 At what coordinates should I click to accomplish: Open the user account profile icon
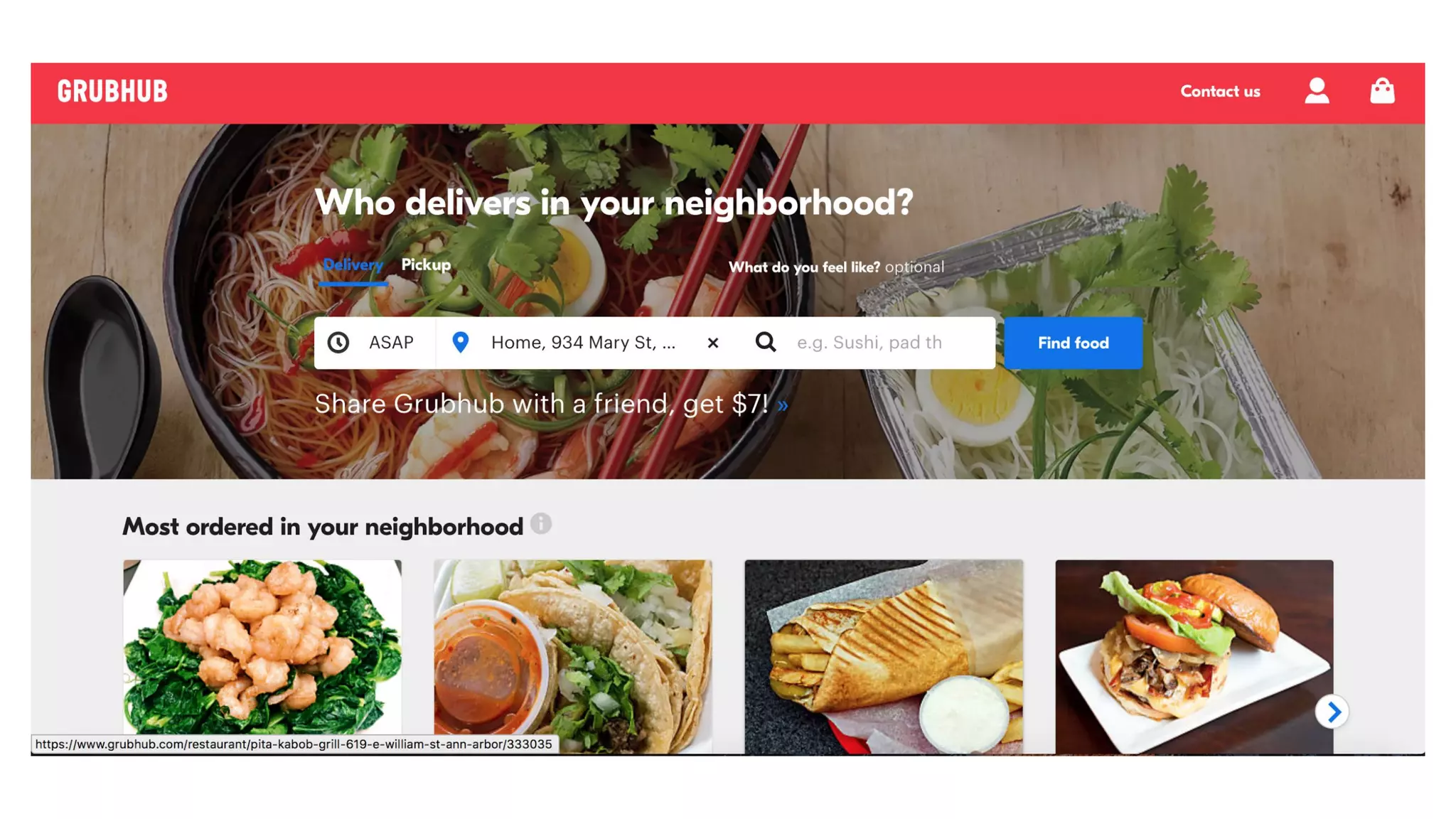click(x=1317, y=91)
